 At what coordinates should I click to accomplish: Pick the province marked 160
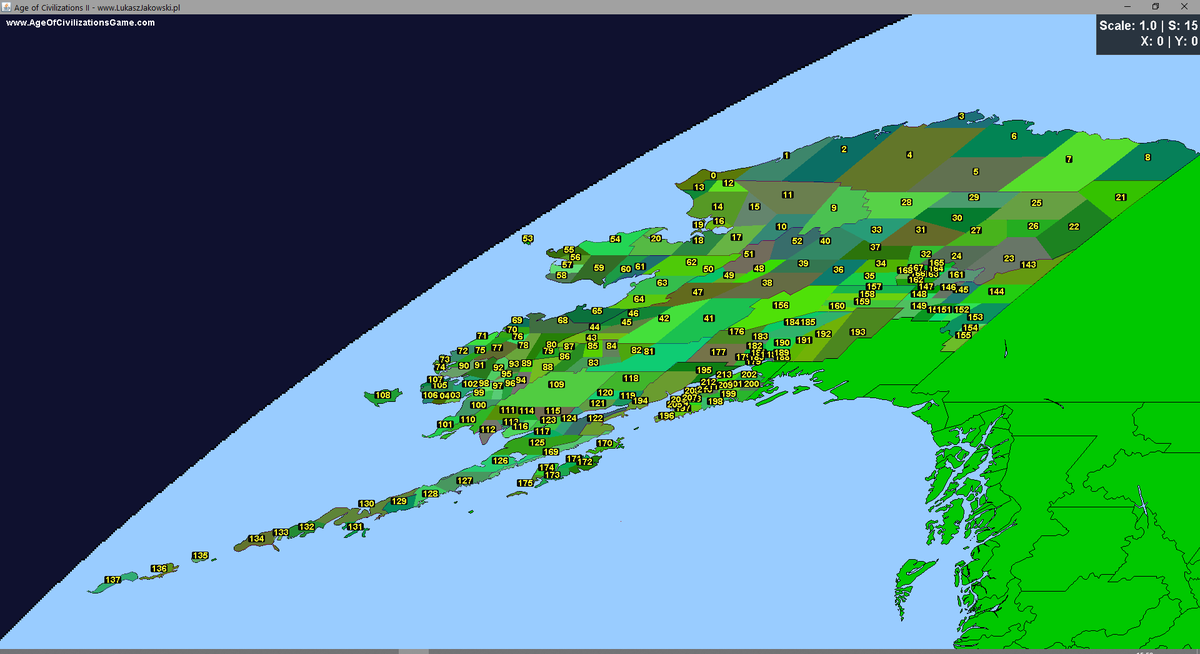[837, 306]
